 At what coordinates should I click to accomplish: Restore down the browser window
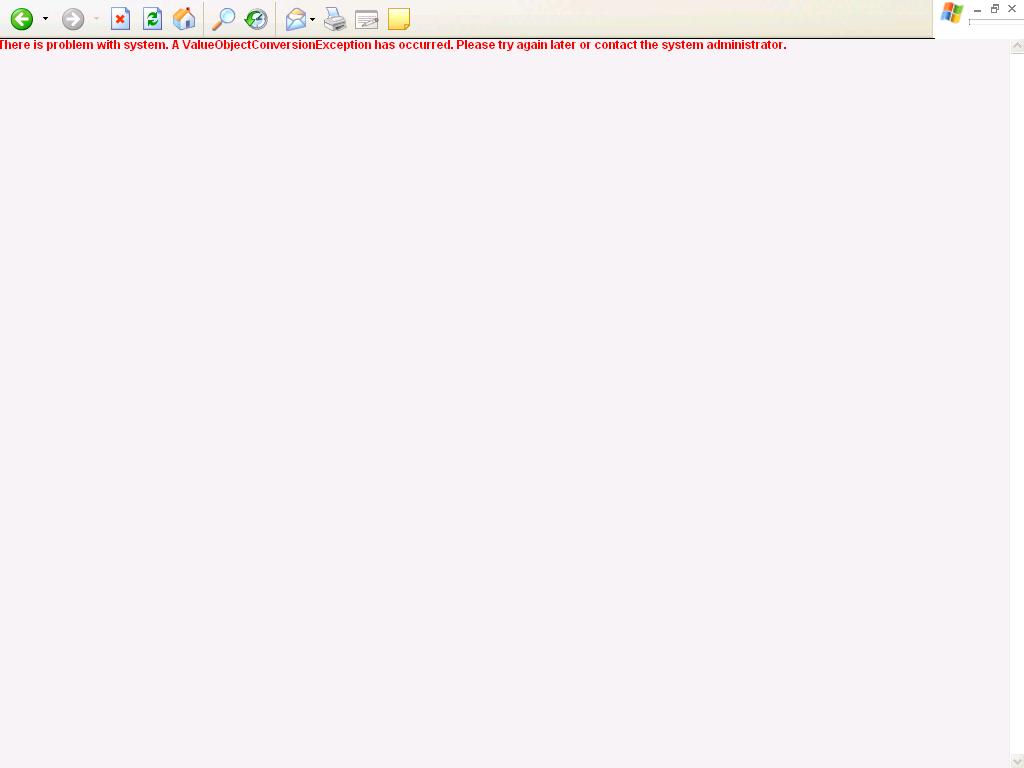995,9
